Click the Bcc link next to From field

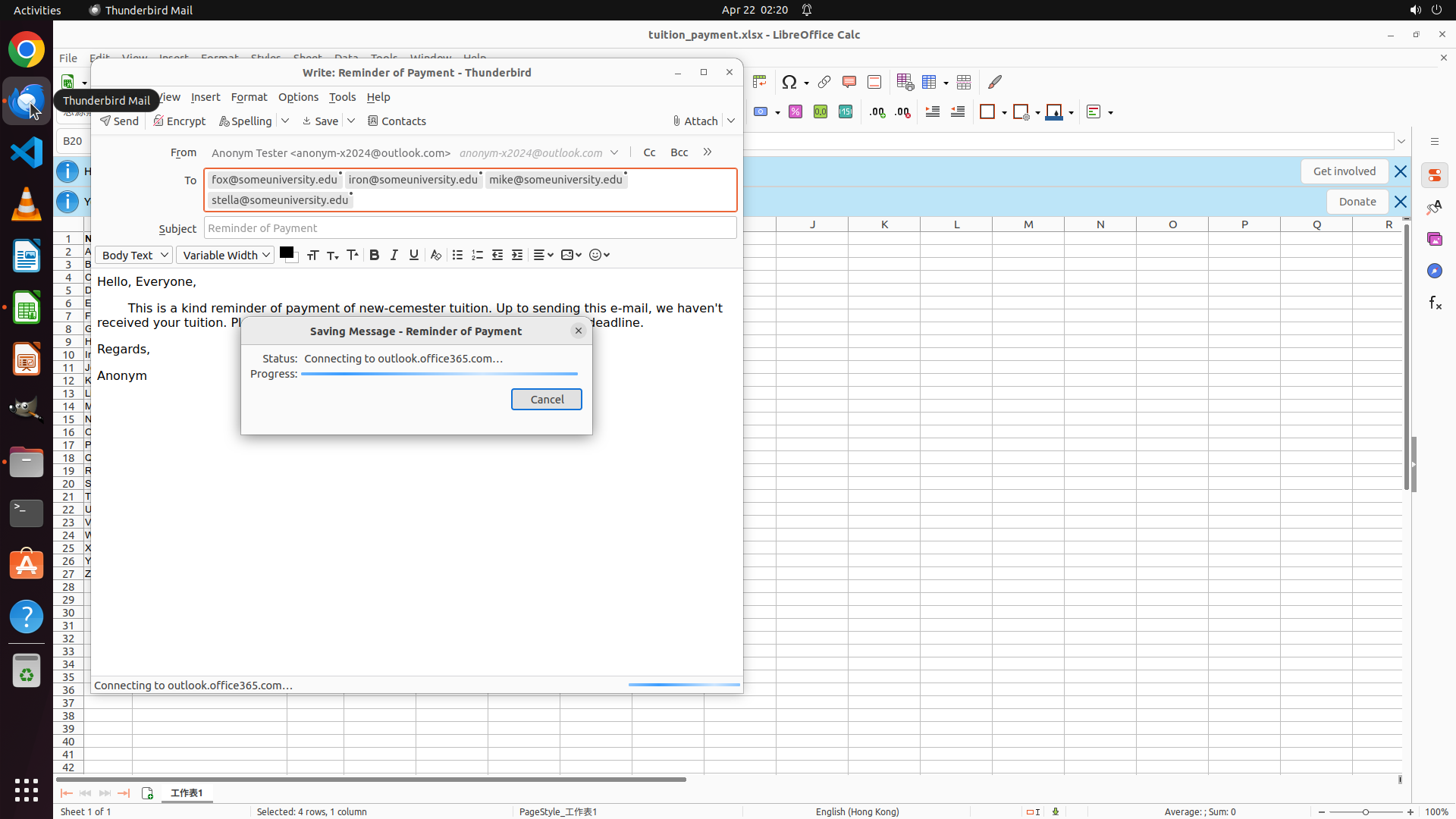[679, 152]
